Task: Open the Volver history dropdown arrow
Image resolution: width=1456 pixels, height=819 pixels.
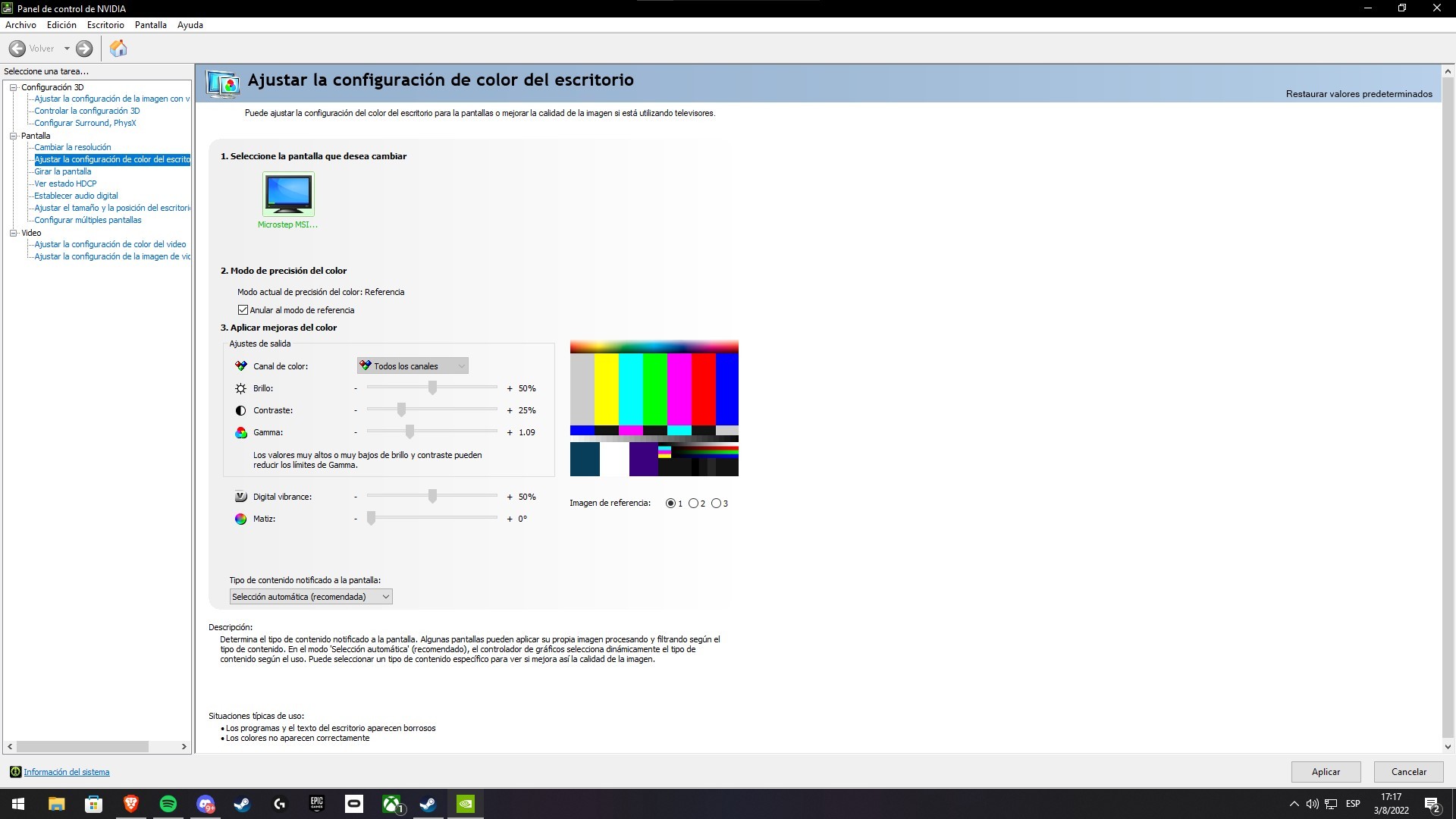Action: (x=67, y=49)
